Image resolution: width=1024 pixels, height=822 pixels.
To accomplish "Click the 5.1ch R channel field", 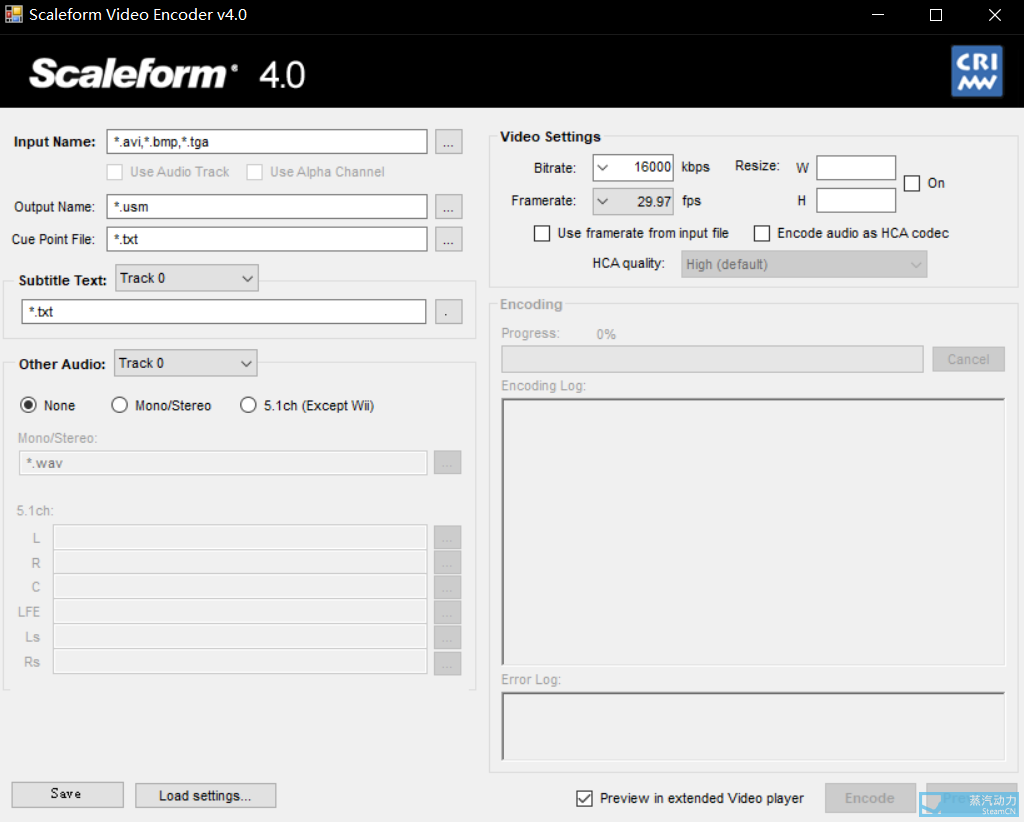I will click(x=240, y=562).
